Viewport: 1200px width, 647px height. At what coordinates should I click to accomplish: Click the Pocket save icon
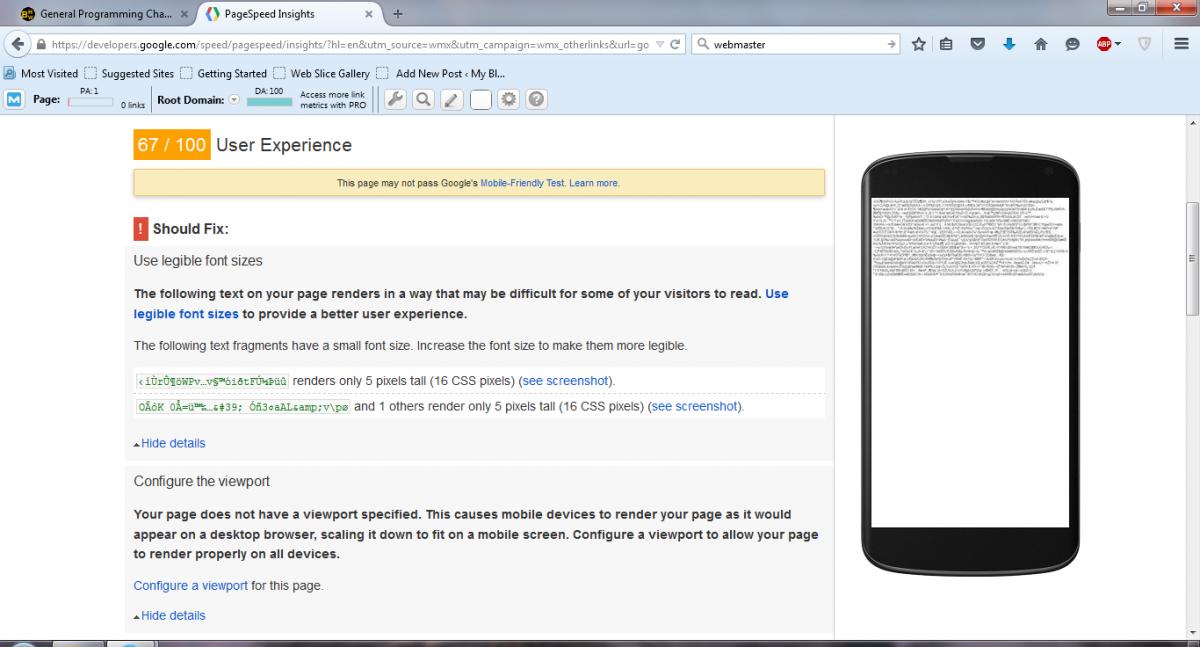[978, 45]
